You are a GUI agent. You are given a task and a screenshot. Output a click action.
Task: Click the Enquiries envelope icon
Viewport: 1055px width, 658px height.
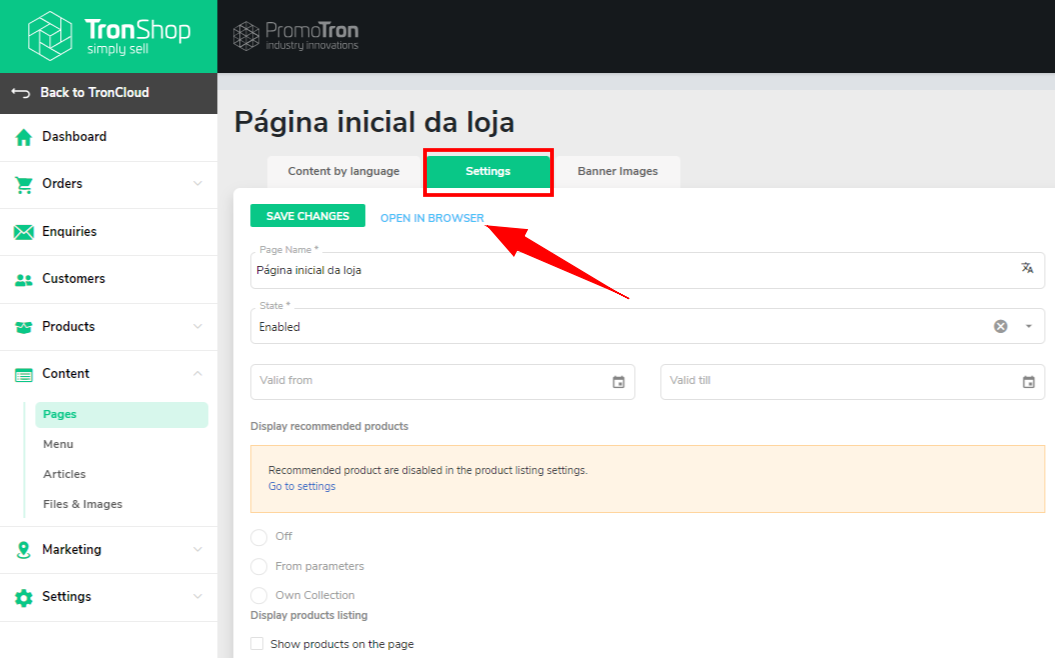tap(24, 232)
